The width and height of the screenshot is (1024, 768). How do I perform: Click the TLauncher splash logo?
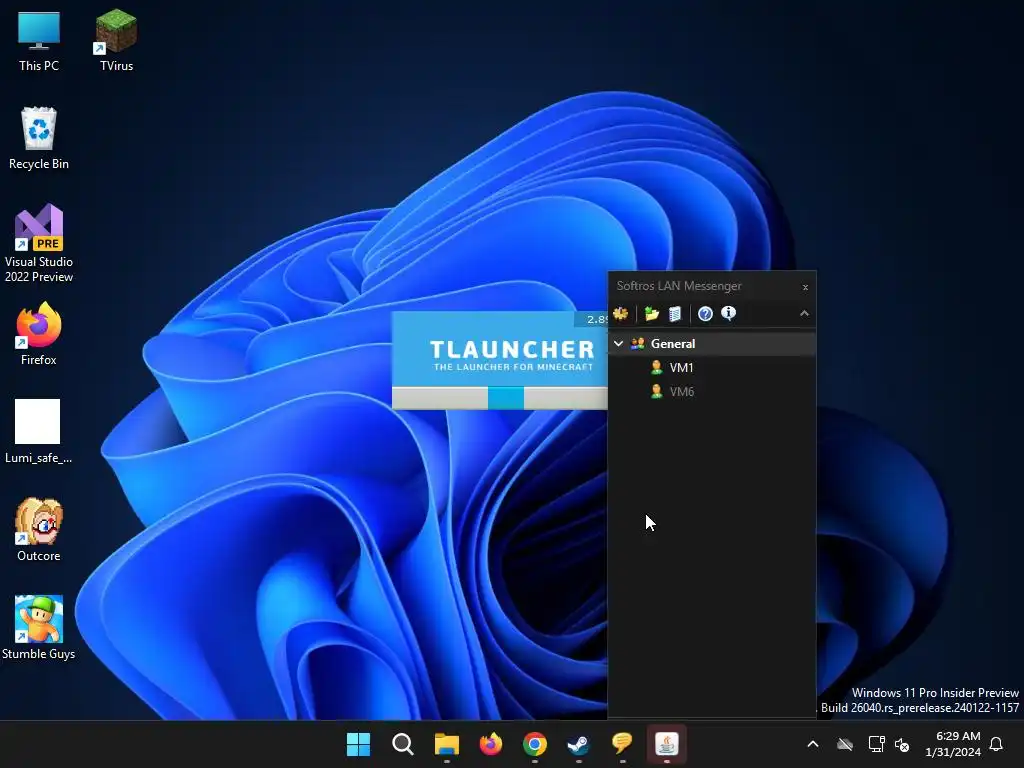click(x=512, y=355)
